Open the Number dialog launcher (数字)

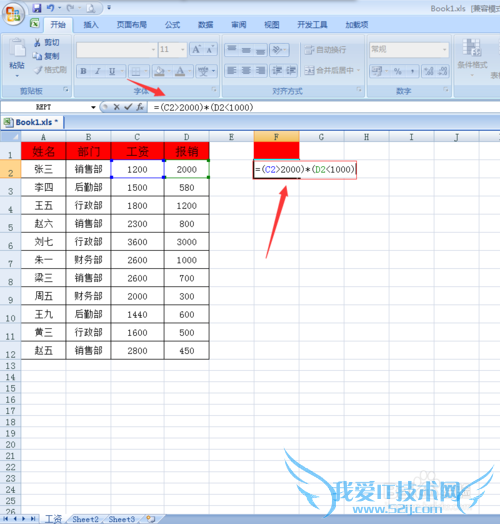click(446, 90)
